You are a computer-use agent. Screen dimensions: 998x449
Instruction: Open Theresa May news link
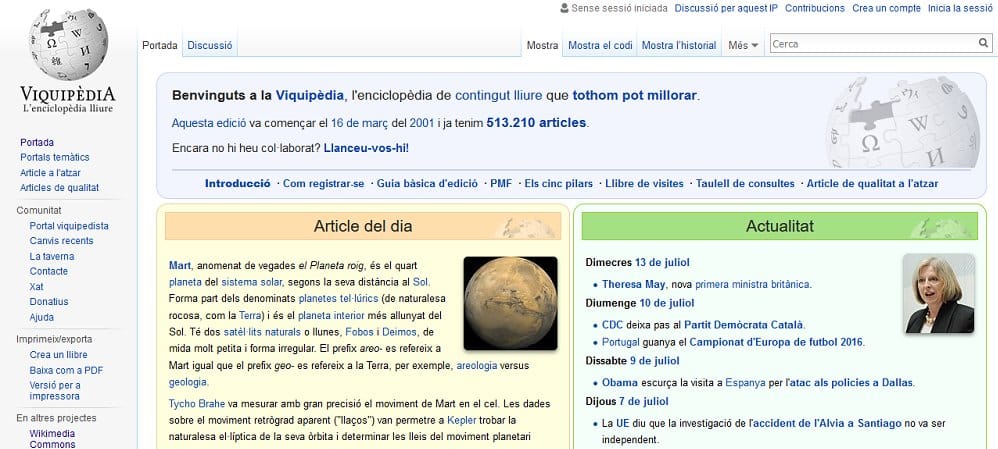click(634, 285)
